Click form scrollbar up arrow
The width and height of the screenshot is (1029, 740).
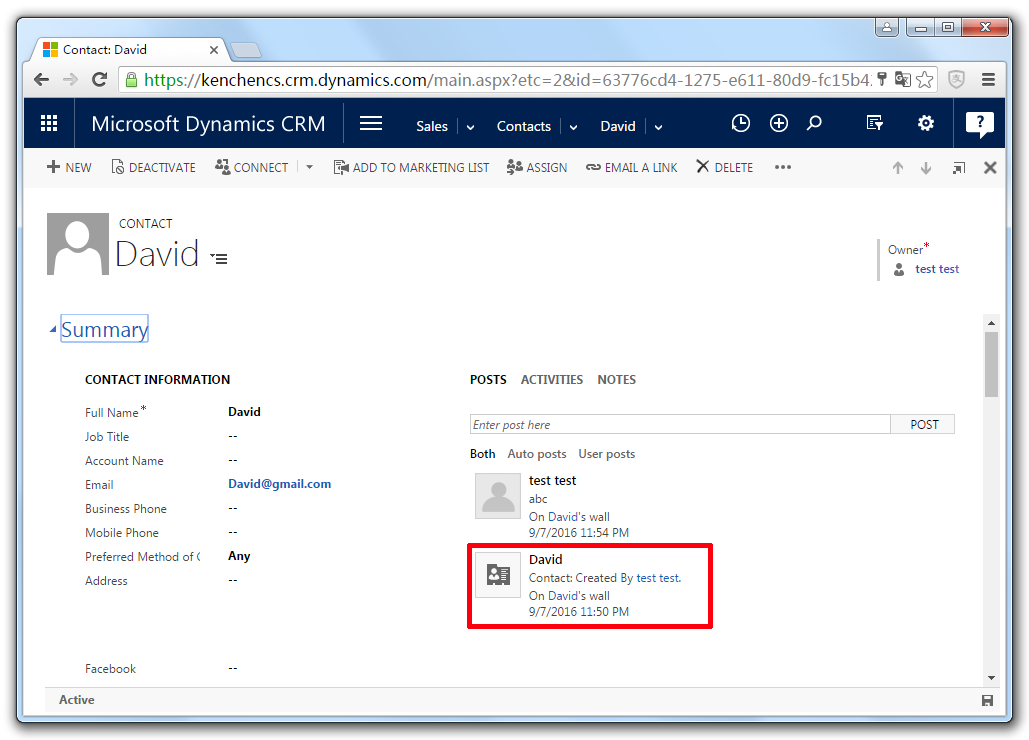(991, 323)
